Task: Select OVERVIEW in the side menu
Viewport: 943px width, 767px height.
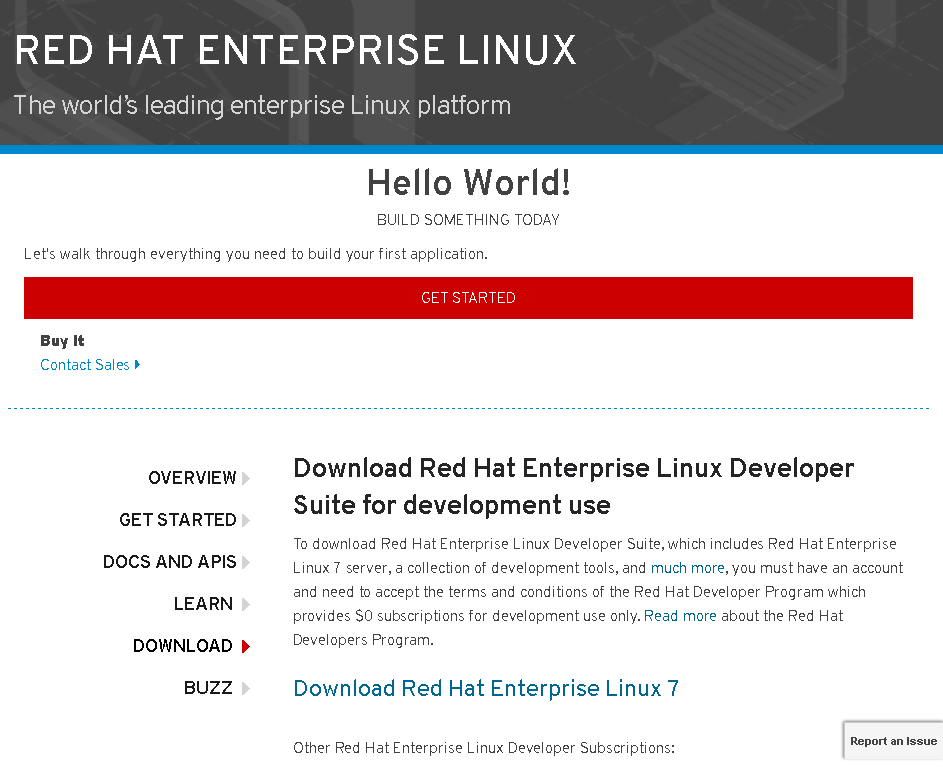Action: pyautogui.click(x=192, y=478)
